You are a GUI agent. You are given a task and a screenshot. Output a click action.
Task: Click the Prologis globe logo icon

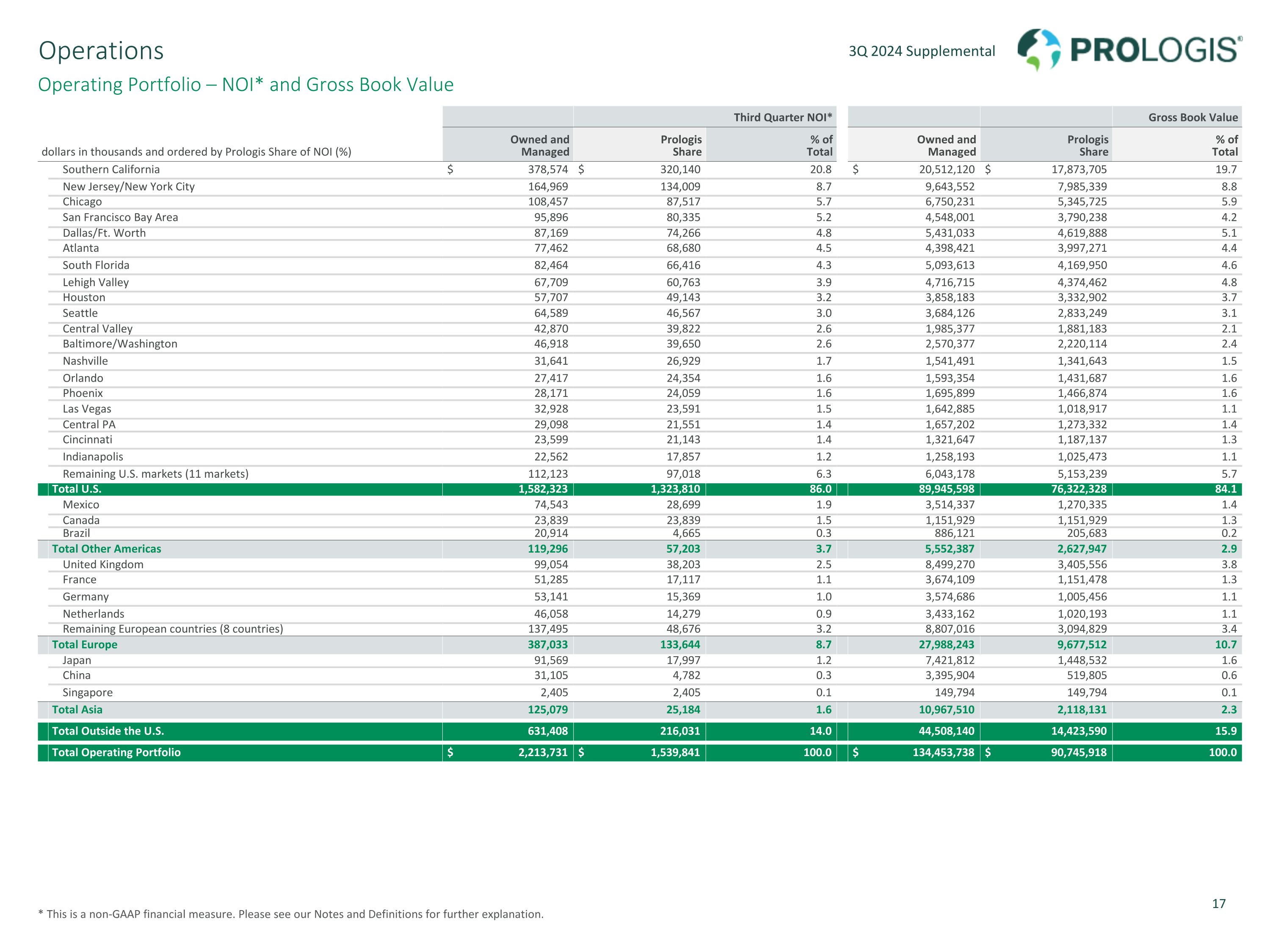tap(1038, 50)
